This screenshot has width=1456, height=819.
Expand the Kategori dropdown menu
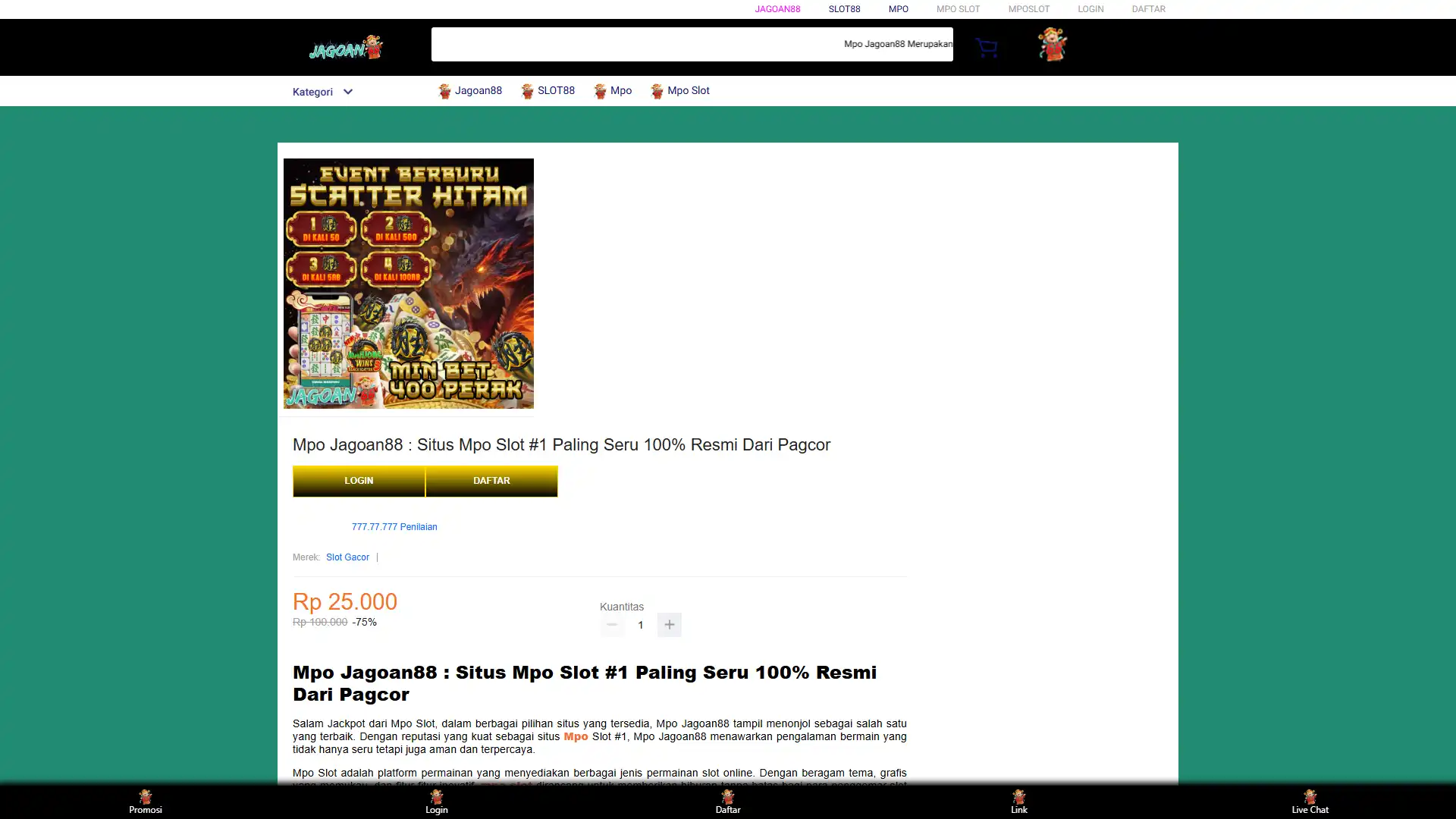coord(323,91)
